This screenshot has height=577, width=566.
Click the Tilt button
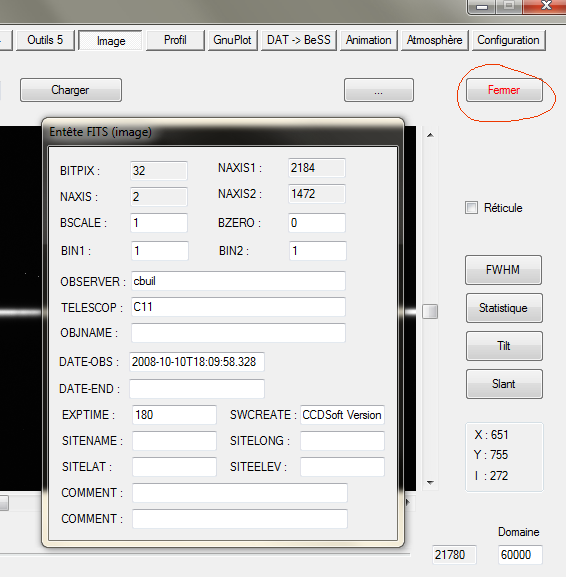pos(504,346)
